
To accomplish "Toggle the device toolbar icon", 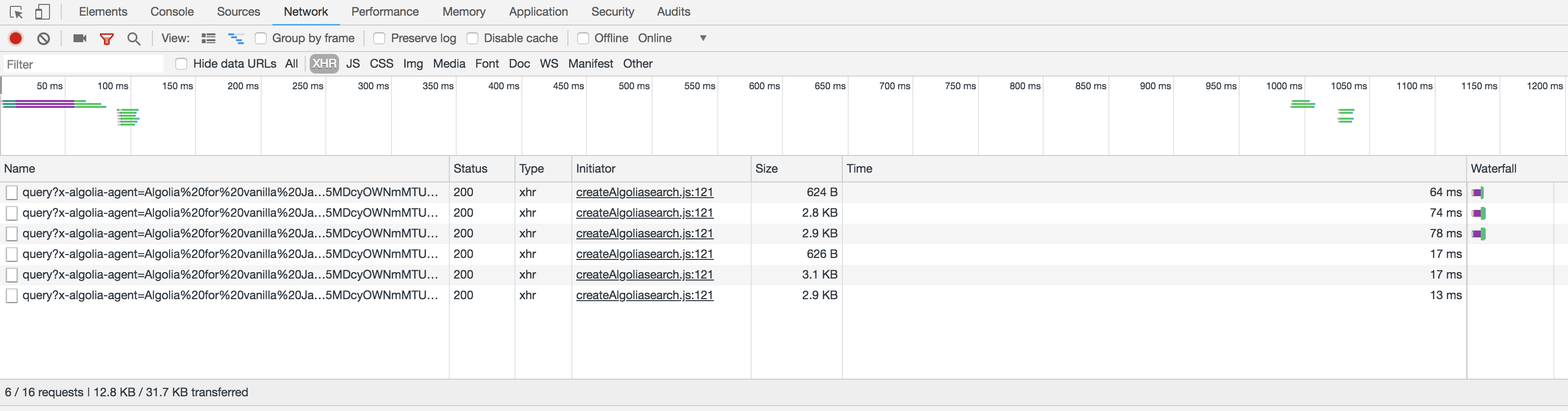I will click(x=42, y=12).
